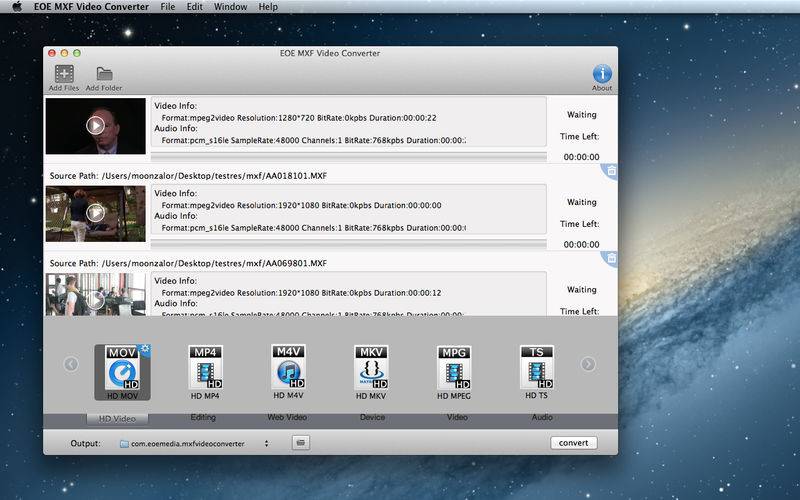Open the File menu
800x500 pixels.
click(167, 7)
